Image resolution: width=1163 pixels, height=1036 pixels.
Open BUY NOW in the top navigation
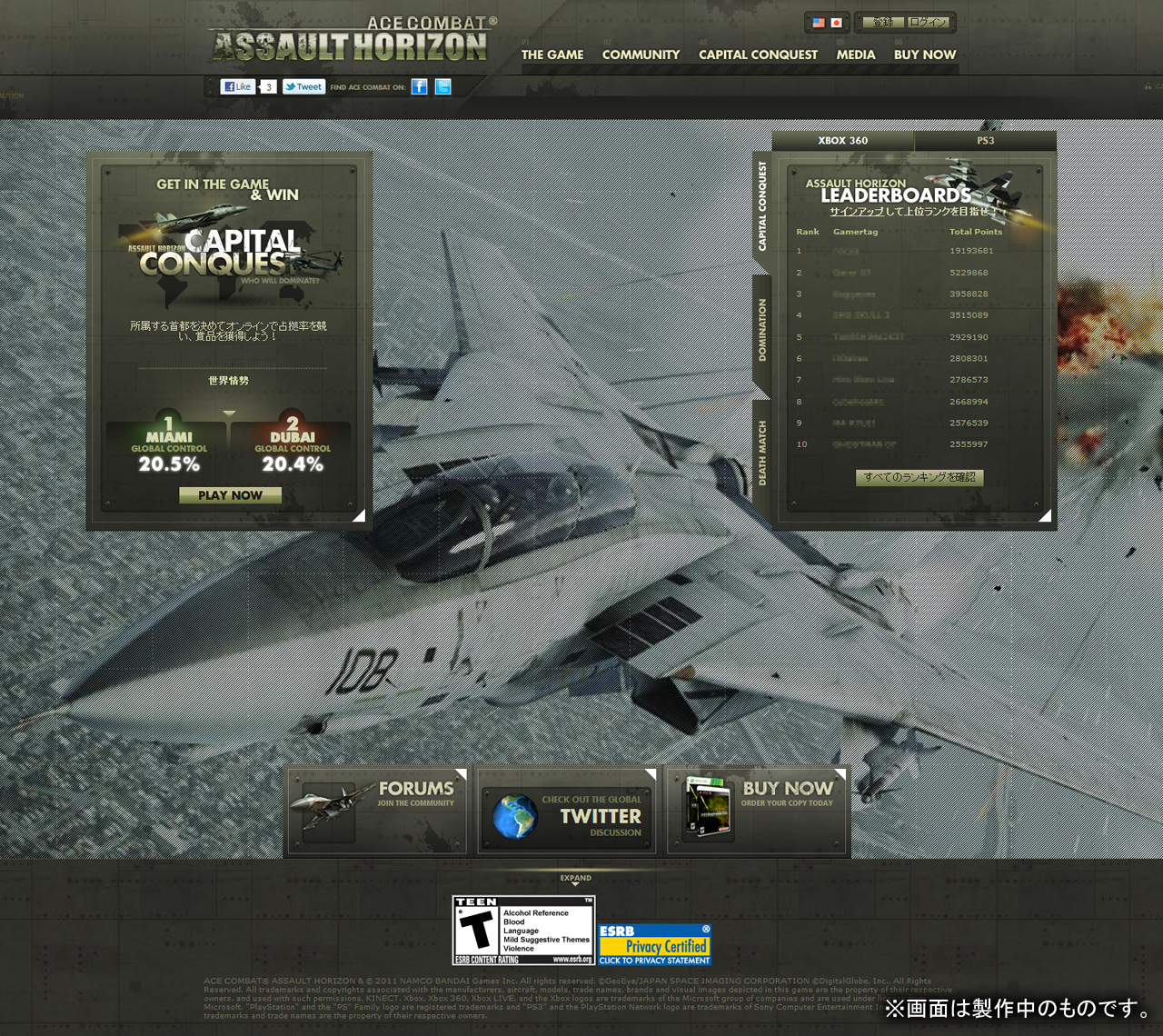point(925,55)
